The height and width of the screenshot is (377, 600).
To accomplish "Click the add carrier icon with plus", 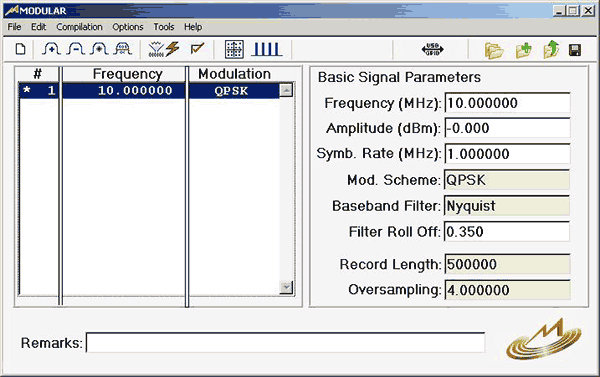I will pyautogui.click(x=51, y=49).
